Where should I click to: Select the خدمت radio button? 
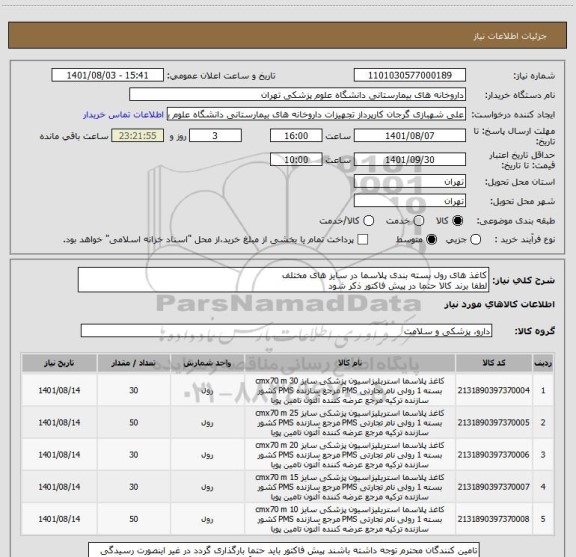(x=419, y=221)
